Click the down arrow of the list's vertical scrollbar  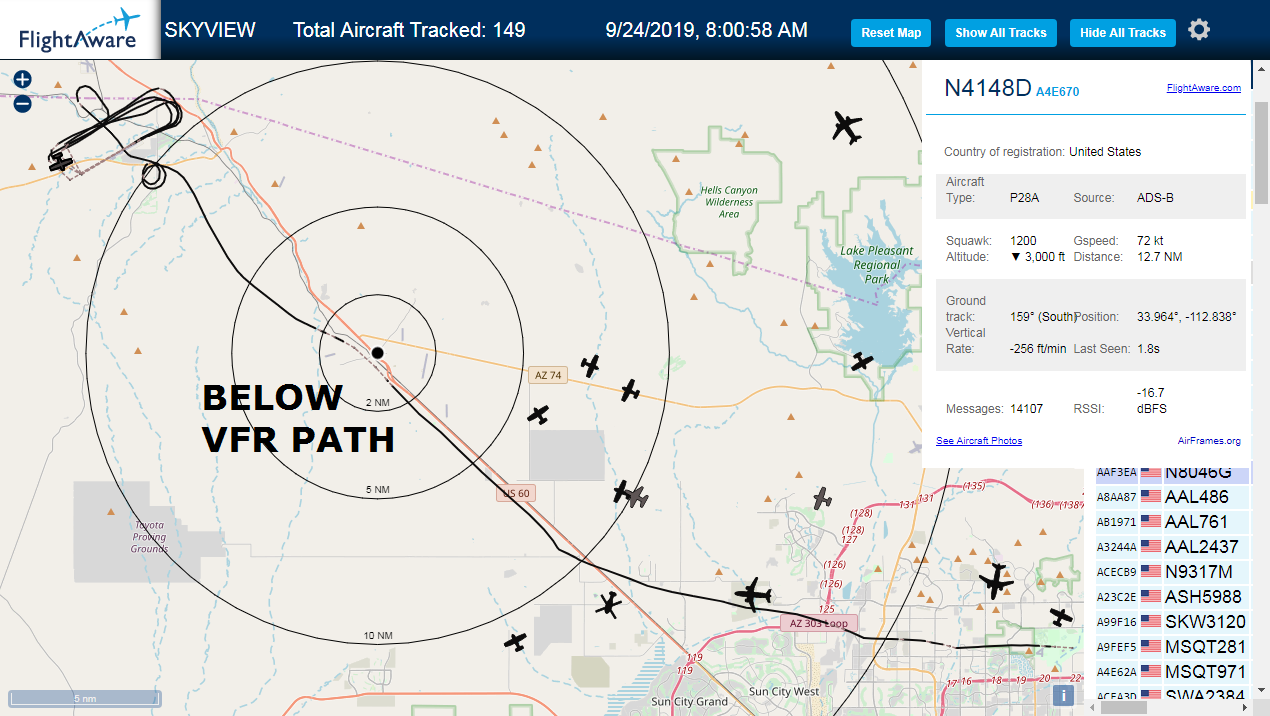pyautogui.click(x=1261, y=691)
